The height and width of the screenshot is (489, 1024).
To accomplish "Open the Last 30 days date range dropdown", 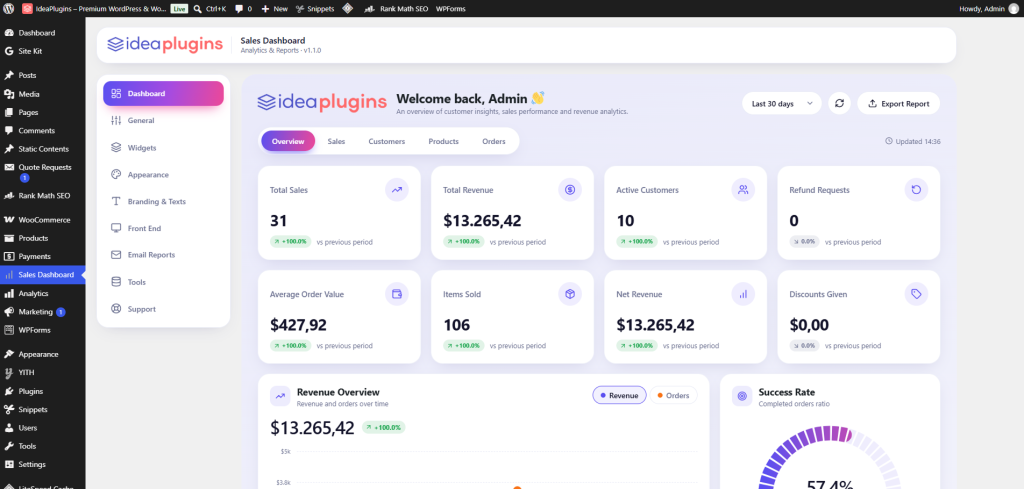I will point(782,103).
